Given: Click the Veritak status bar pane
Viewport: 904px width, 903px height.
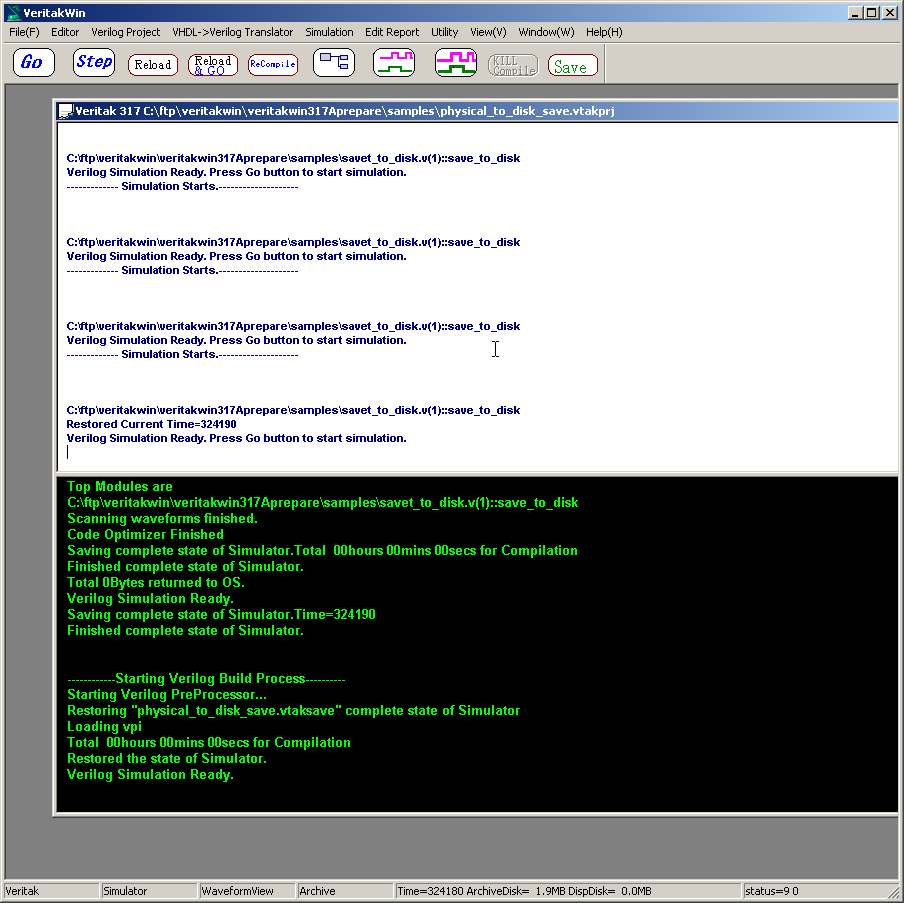Looking at the screenshot, I should tap(51, 891).
